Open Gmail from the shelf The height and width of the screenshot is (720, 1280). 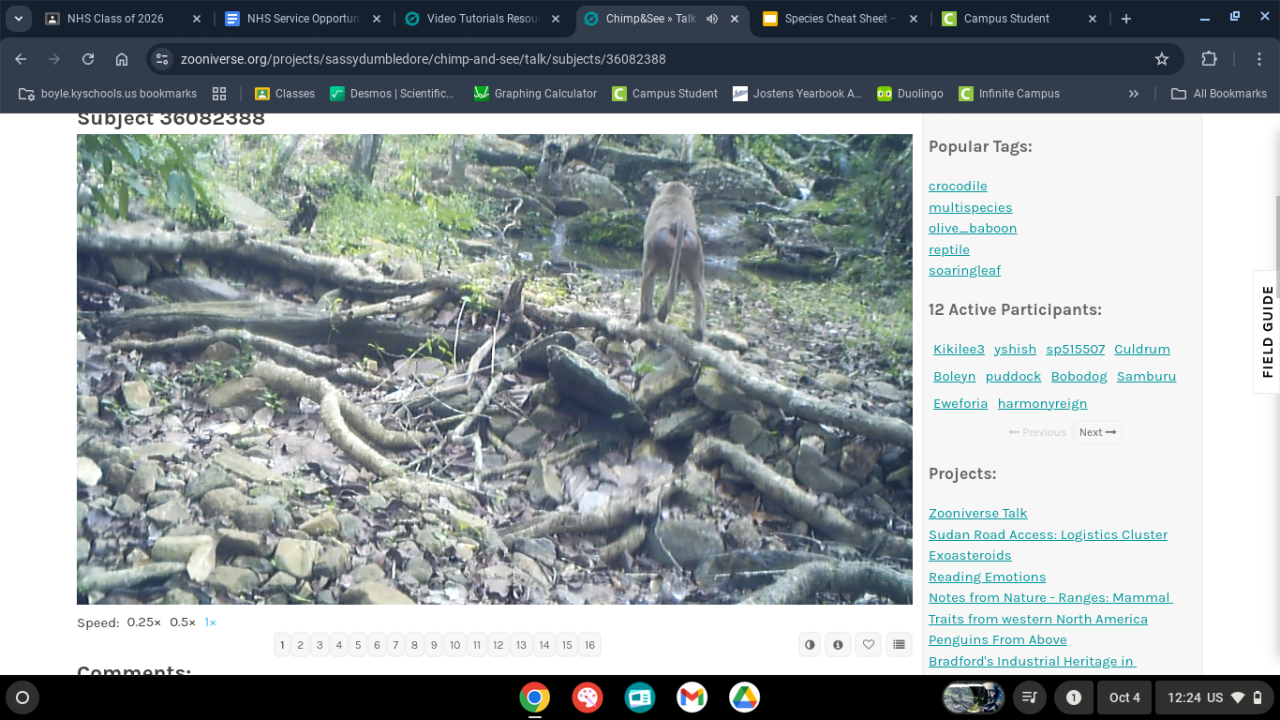pyautogui.click(x=691, y=697)
